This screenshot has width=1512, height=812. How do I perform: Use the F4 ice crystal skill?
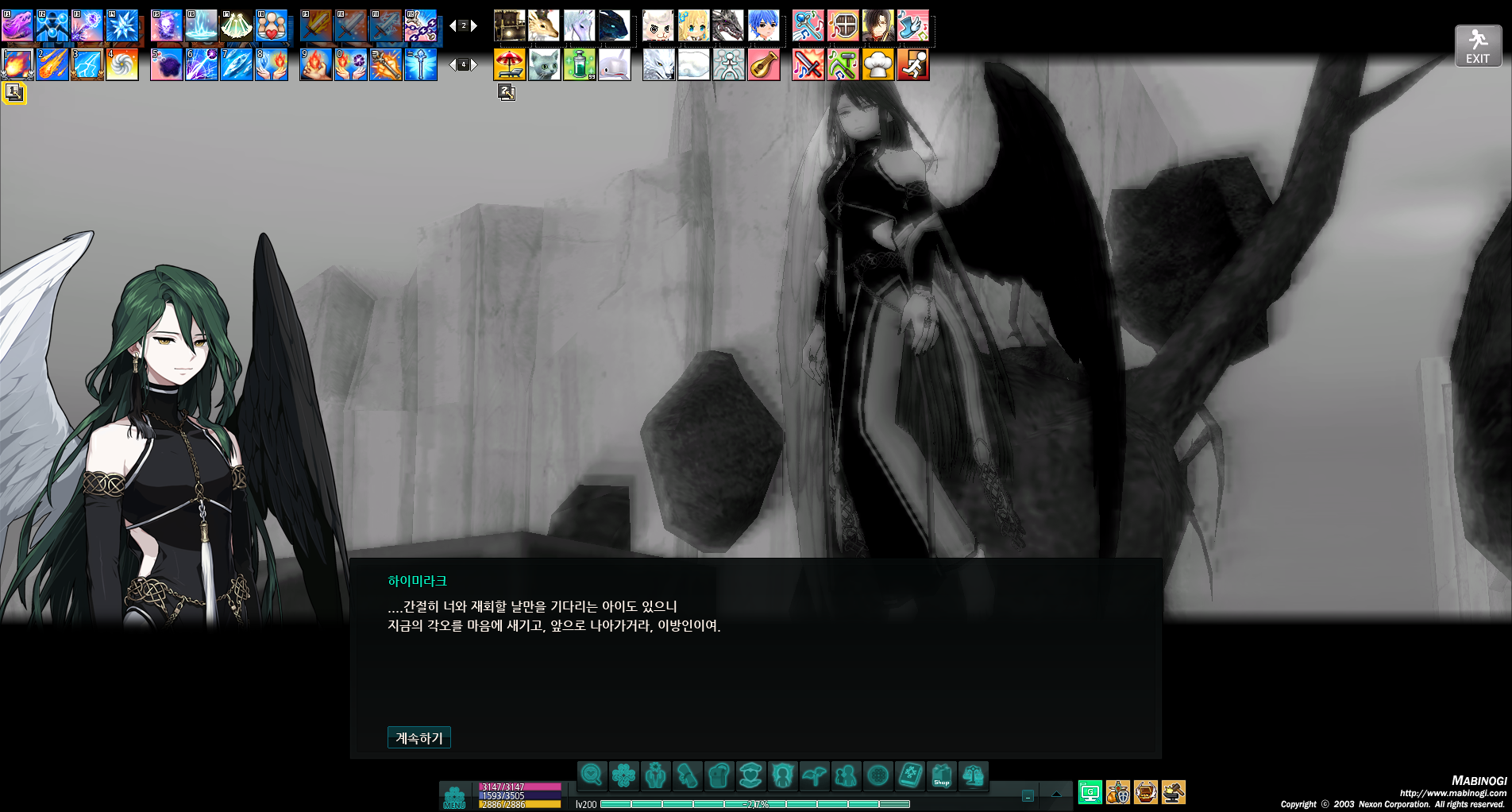(122, 26)
